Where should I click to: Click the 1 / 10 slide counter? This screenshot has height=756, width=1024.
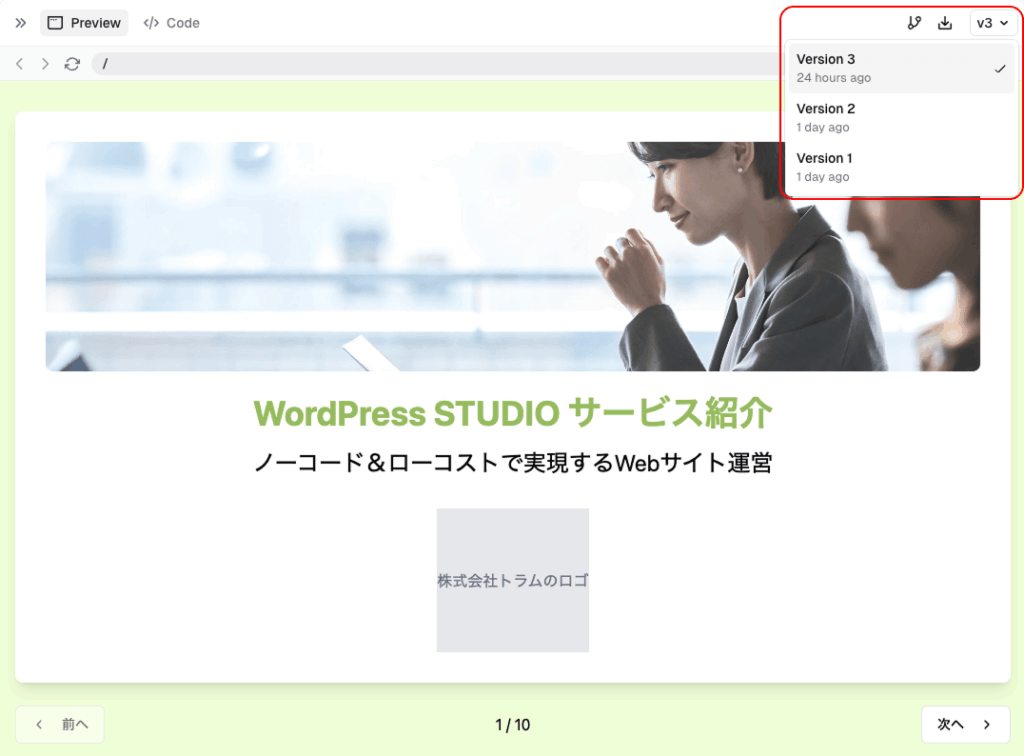[513, 725]
